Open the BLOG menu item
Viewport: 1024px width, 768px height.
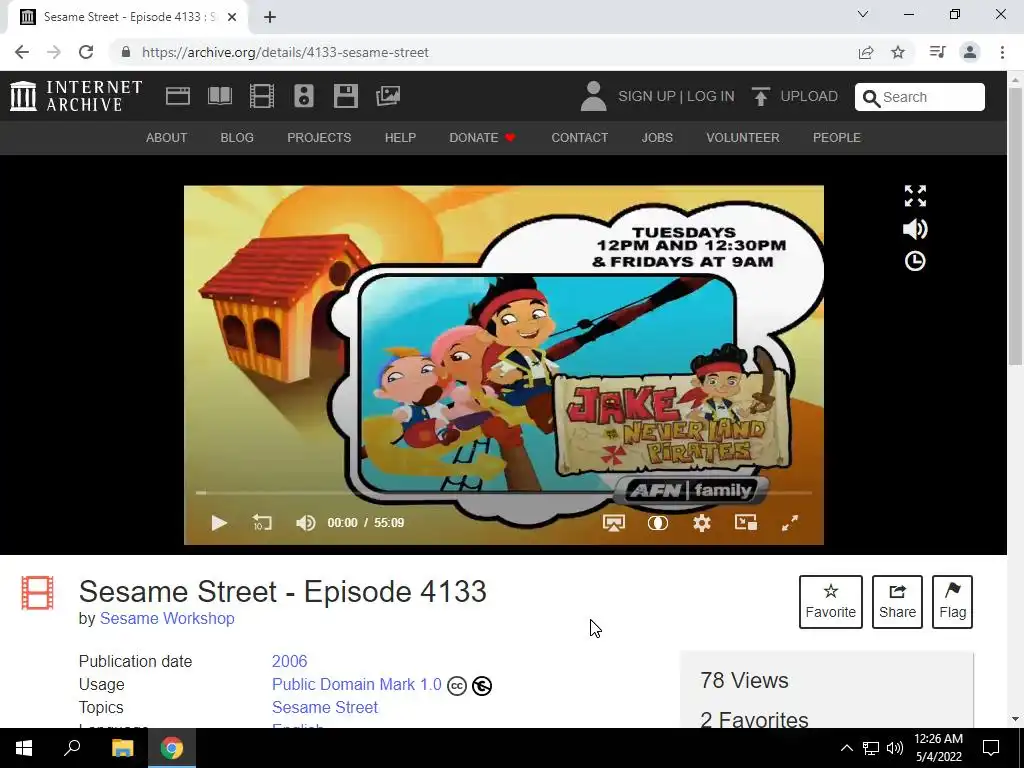237,138
